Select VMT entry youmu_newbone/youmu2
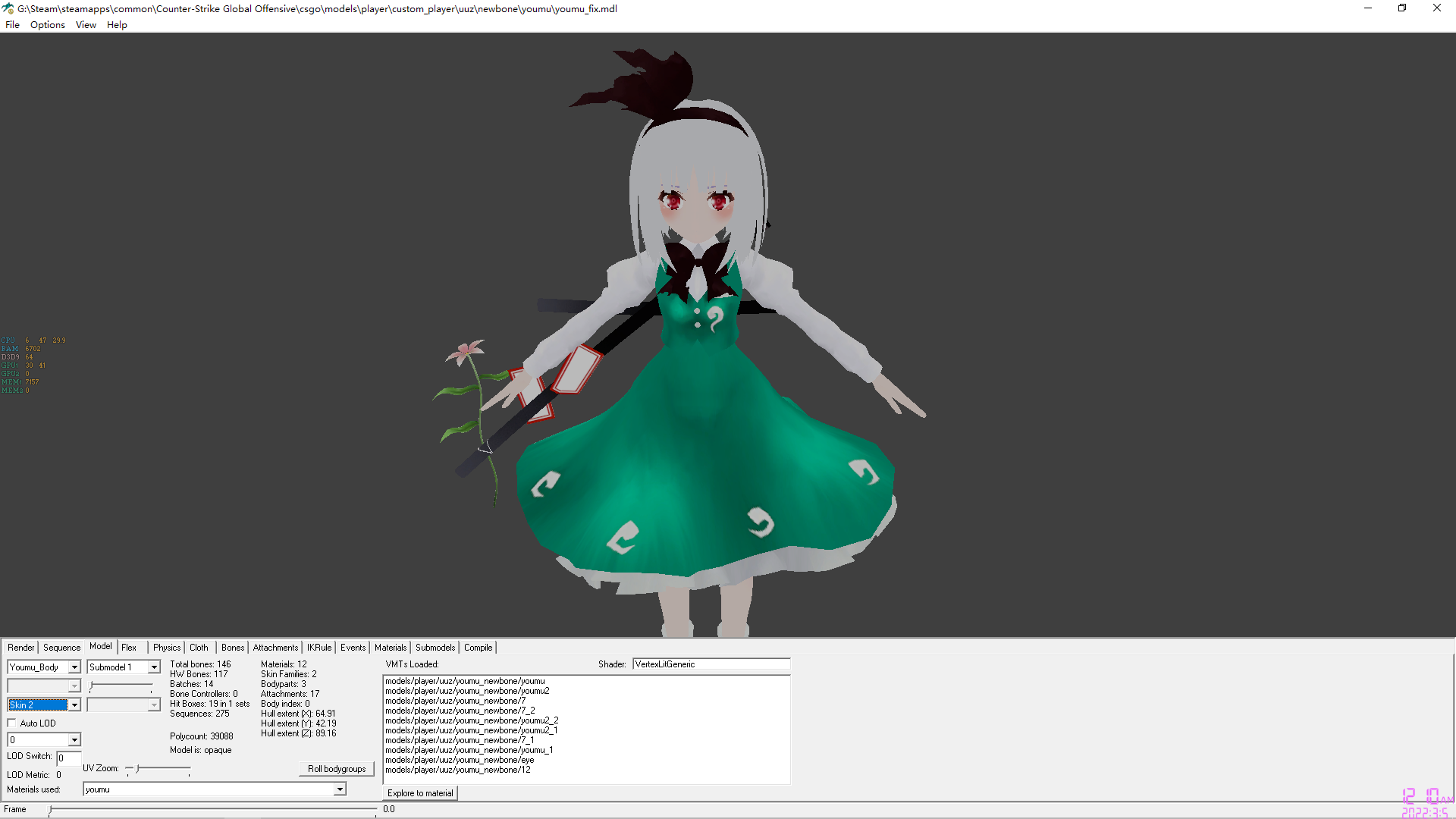The image size is (1456, 819). click(x=467, y=691)
